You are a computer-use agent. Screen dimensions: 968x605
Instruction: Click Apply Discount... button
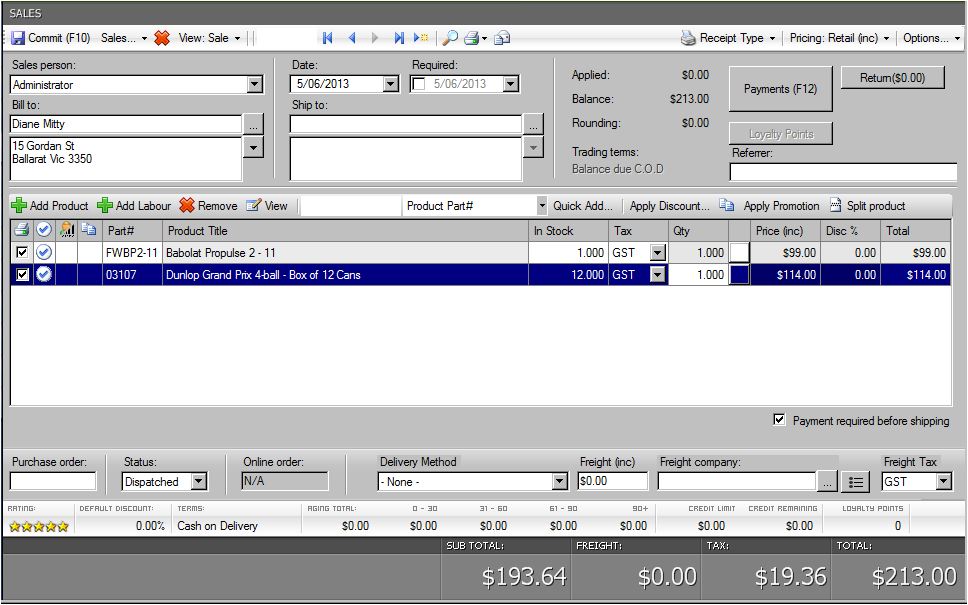click(x=669, y=206)
